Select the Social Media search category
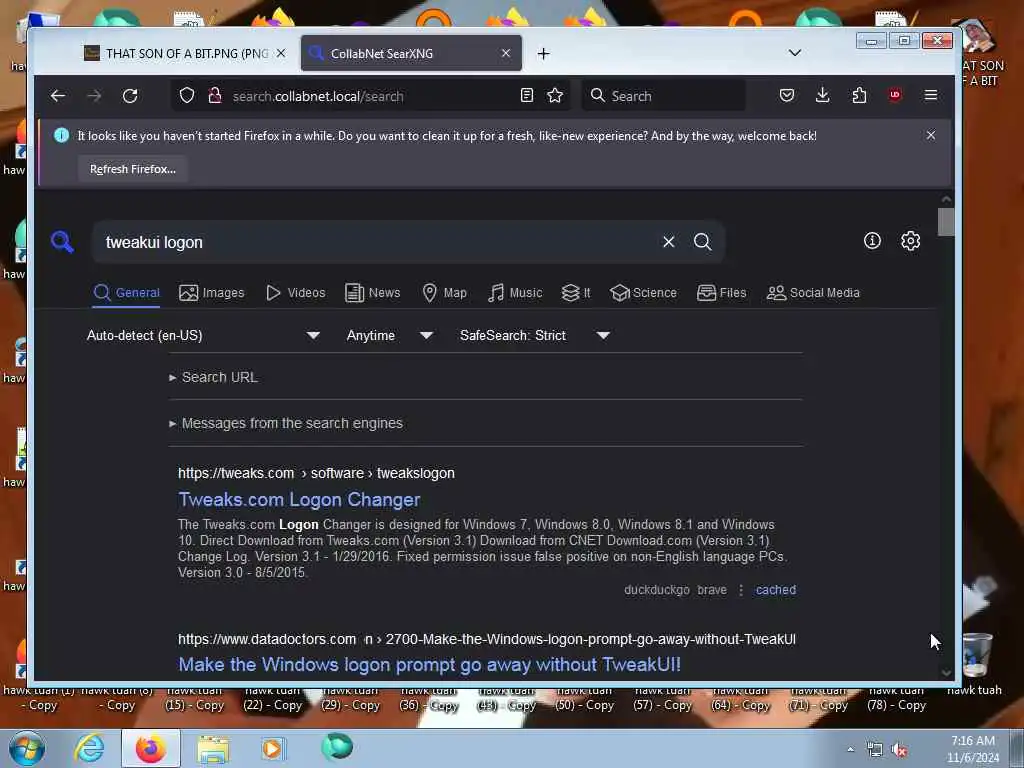The height and width of the screenshot is (768, 1024). (813, 293)
